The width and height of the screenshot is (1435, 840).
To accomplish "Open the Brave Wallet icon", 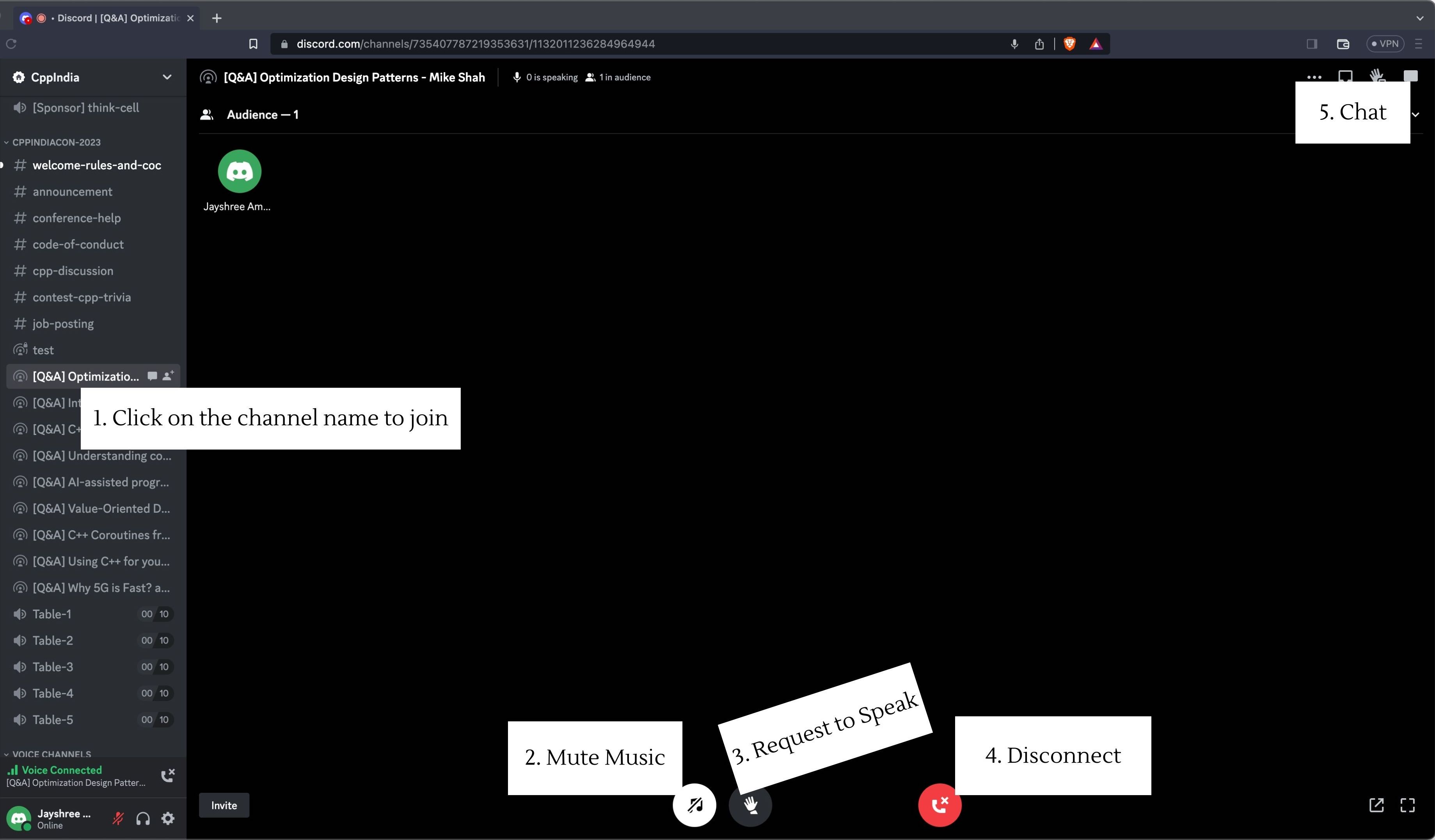I will click(1343, 44).
